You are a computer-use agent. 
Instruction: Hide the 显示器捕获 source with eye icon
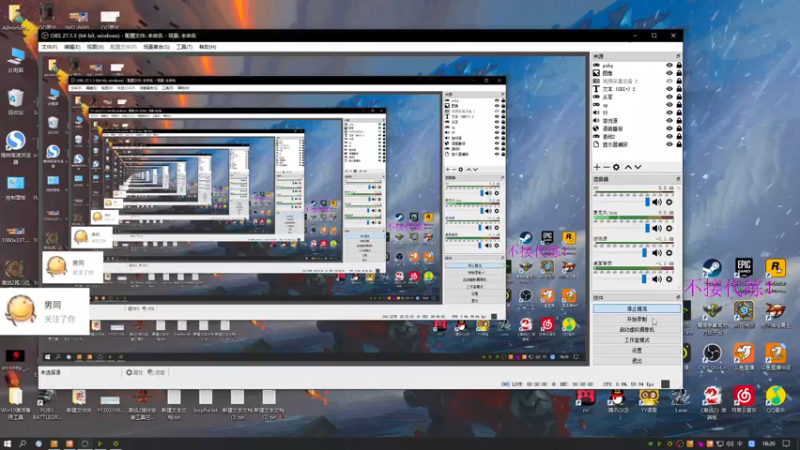pyautogui.click(x=669, y=144)
